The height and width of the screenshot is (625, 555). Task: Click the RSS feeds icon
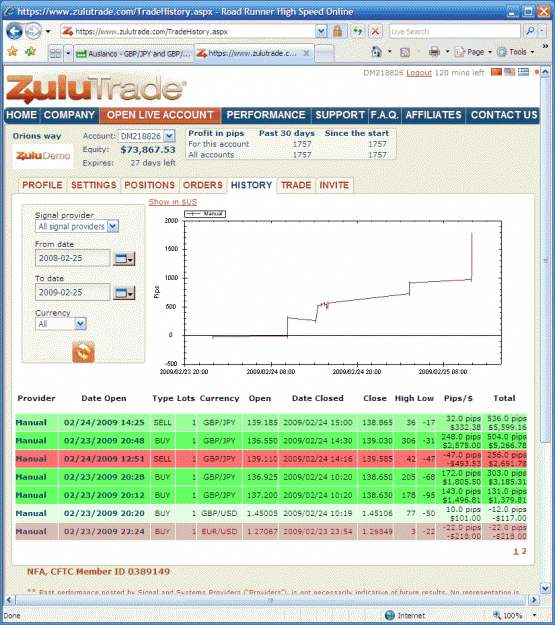click(x=405, y=52)
